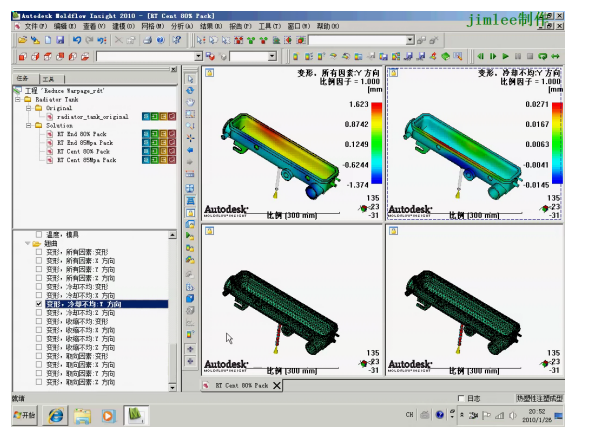
Task: Click the step back animation icon
Action: pos(481,56)
